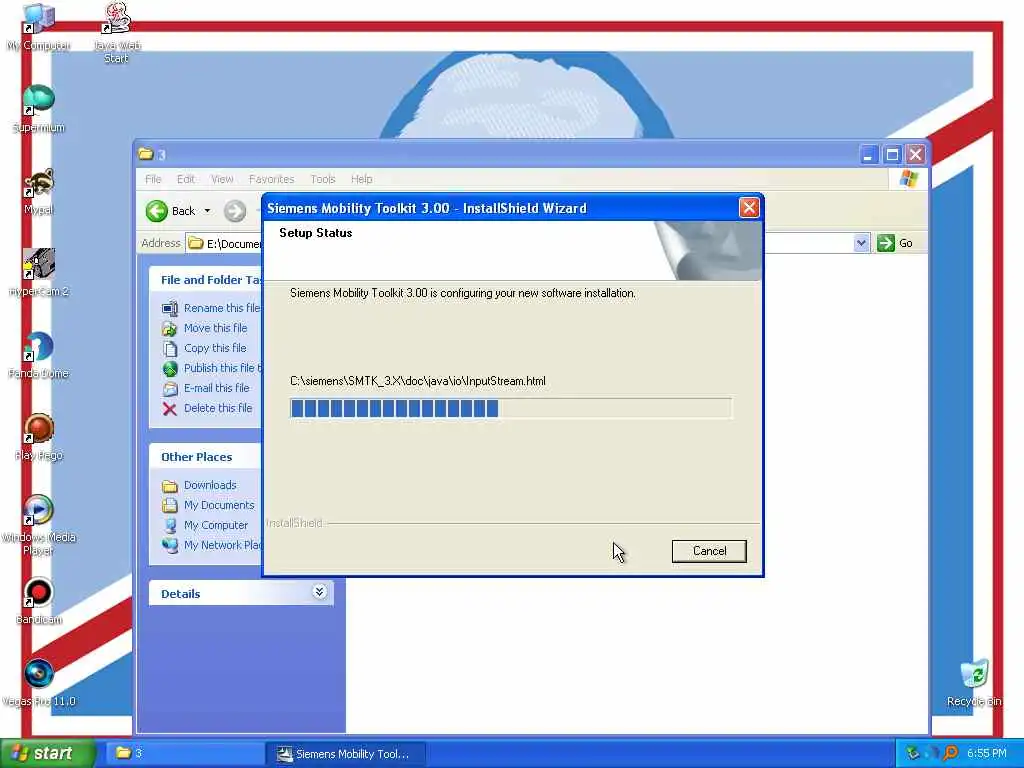Click the Delete this file link
Viewport: 1024px width, 768px height.
(218, 408)
